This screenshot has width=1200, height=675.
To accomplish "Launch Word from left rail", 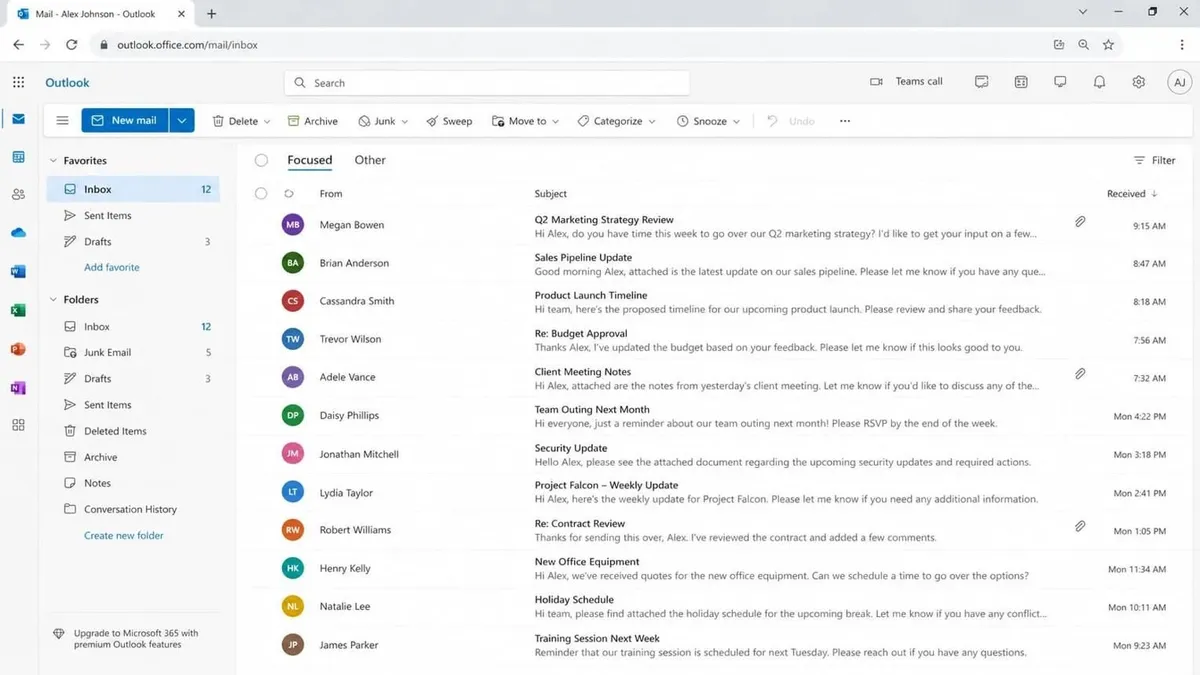I will pos(18,272).
